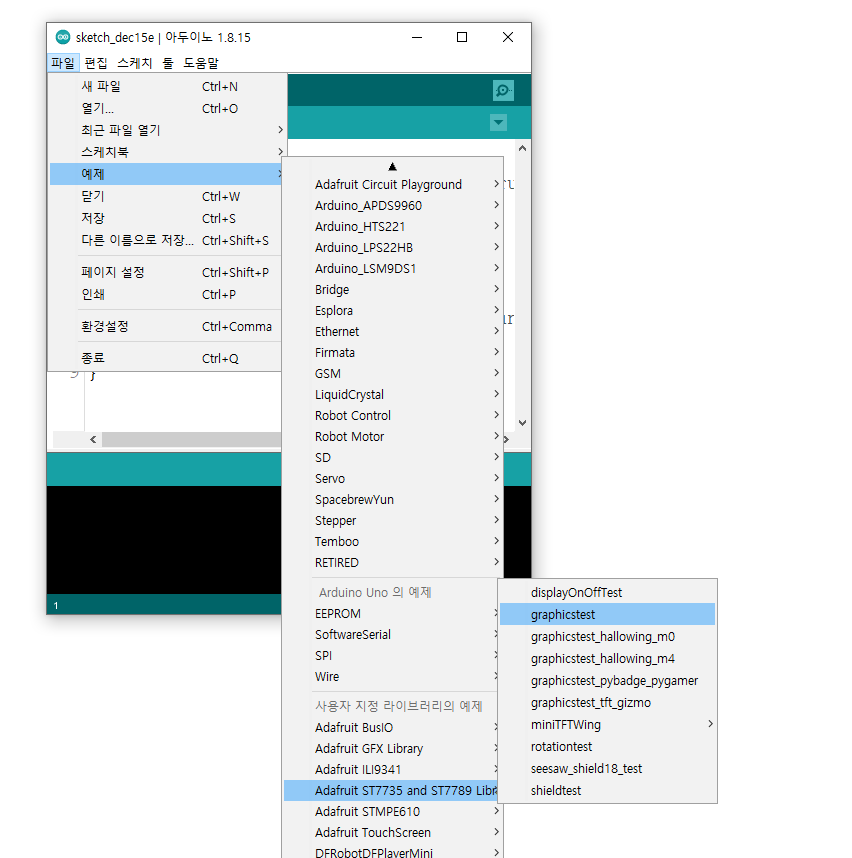Open graphicstest_hallowing_m4 example
The image size is (852, 858).
pyautogui.click(x=607, y=658)
